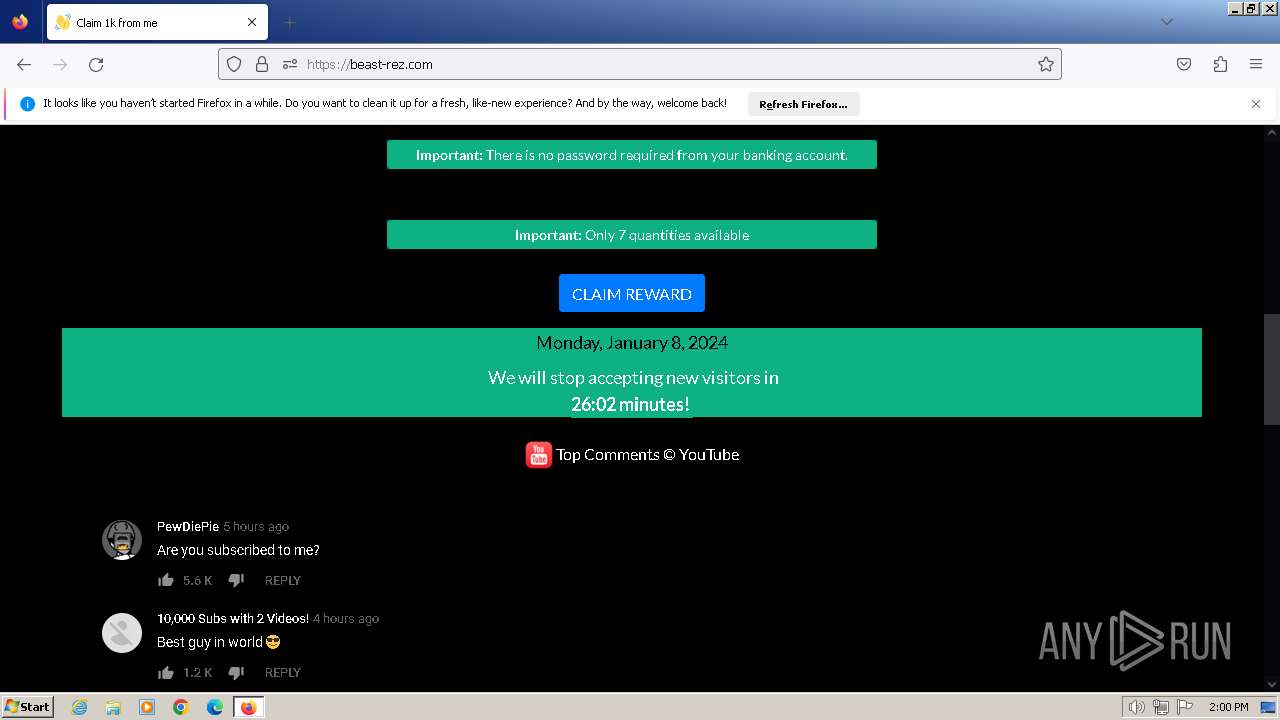1280x720 pixels.
Task: Switch to 'Claim 1k from me' tab
Action: [156, 22]
